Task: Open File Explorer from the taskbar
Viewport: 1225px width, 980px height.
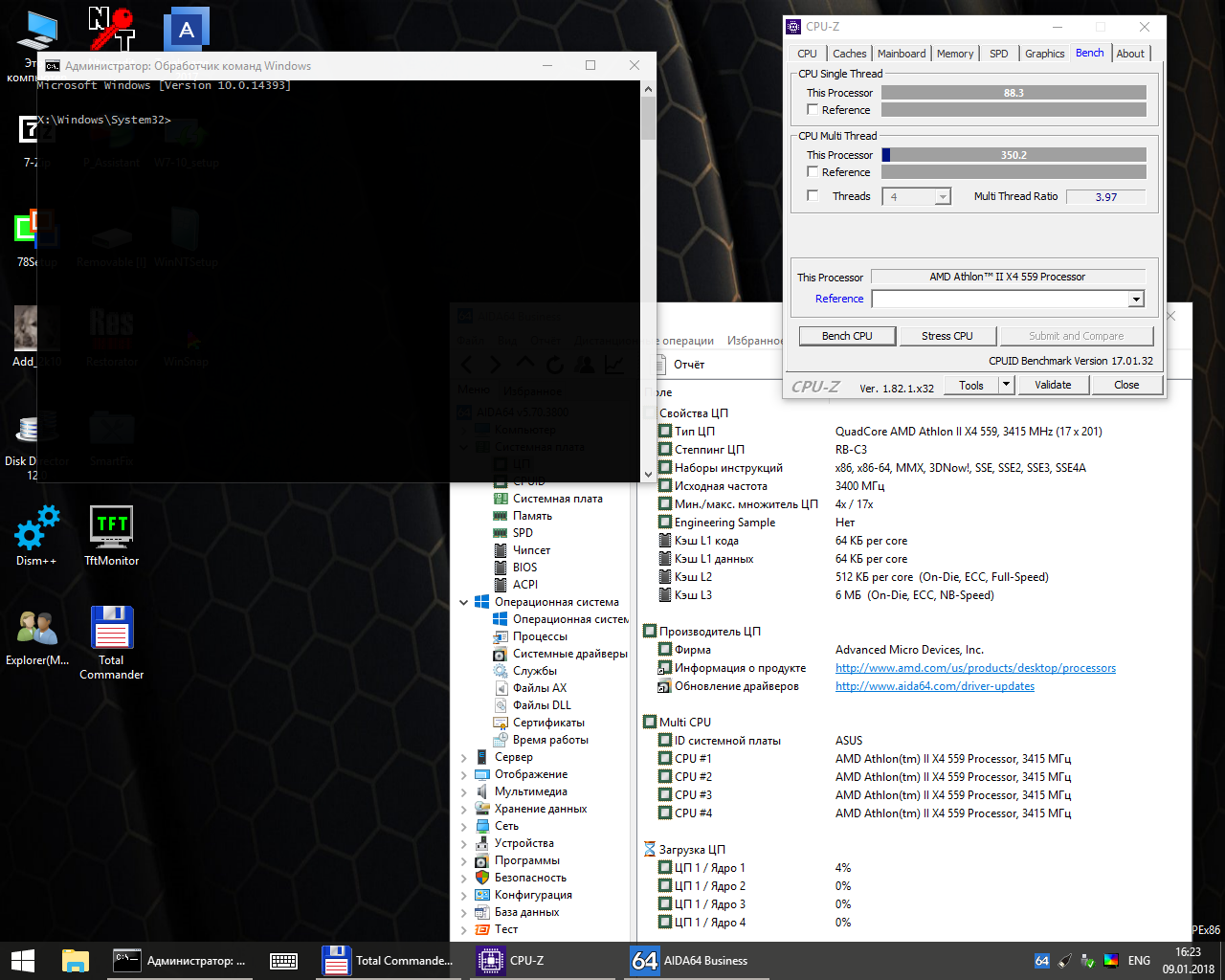Action: tap(75, 961)
